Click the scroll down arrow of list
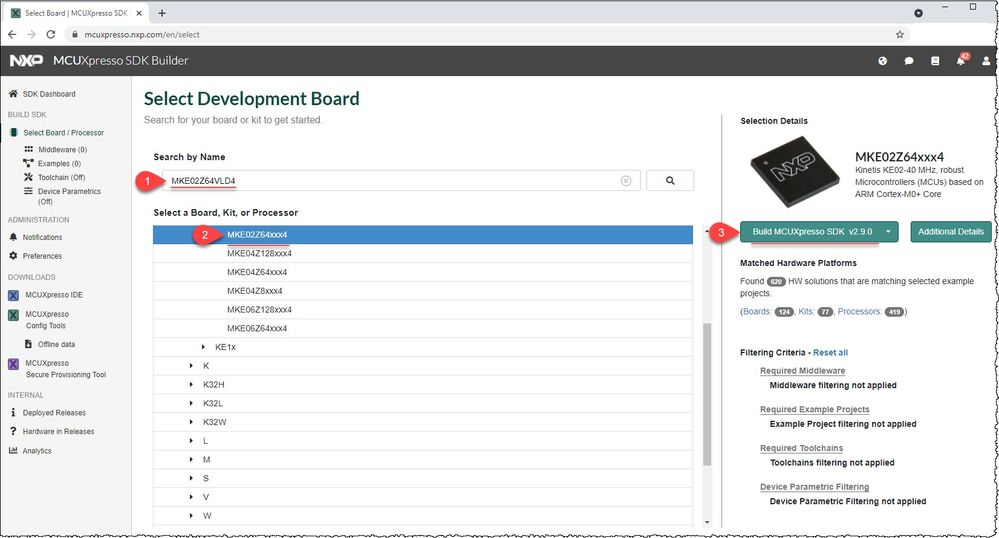The image size is (999, 538). click(x=707, y=522)
